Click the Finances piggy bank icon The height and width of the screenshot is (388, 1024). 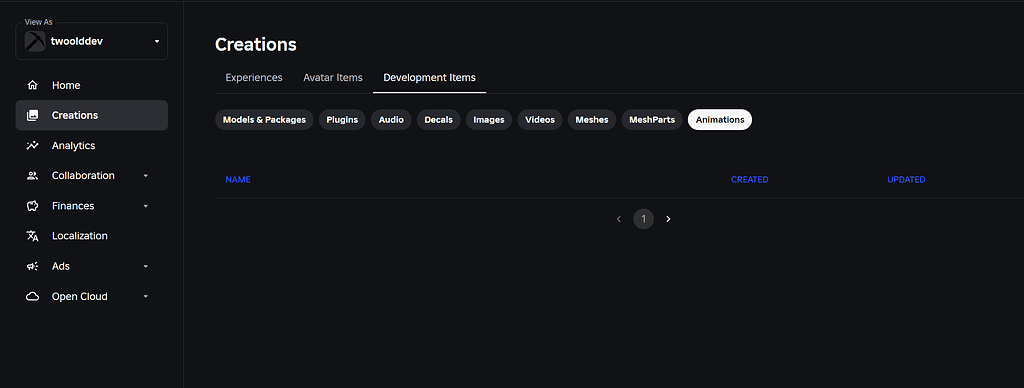pyautogui.click(x=32, y=206)
